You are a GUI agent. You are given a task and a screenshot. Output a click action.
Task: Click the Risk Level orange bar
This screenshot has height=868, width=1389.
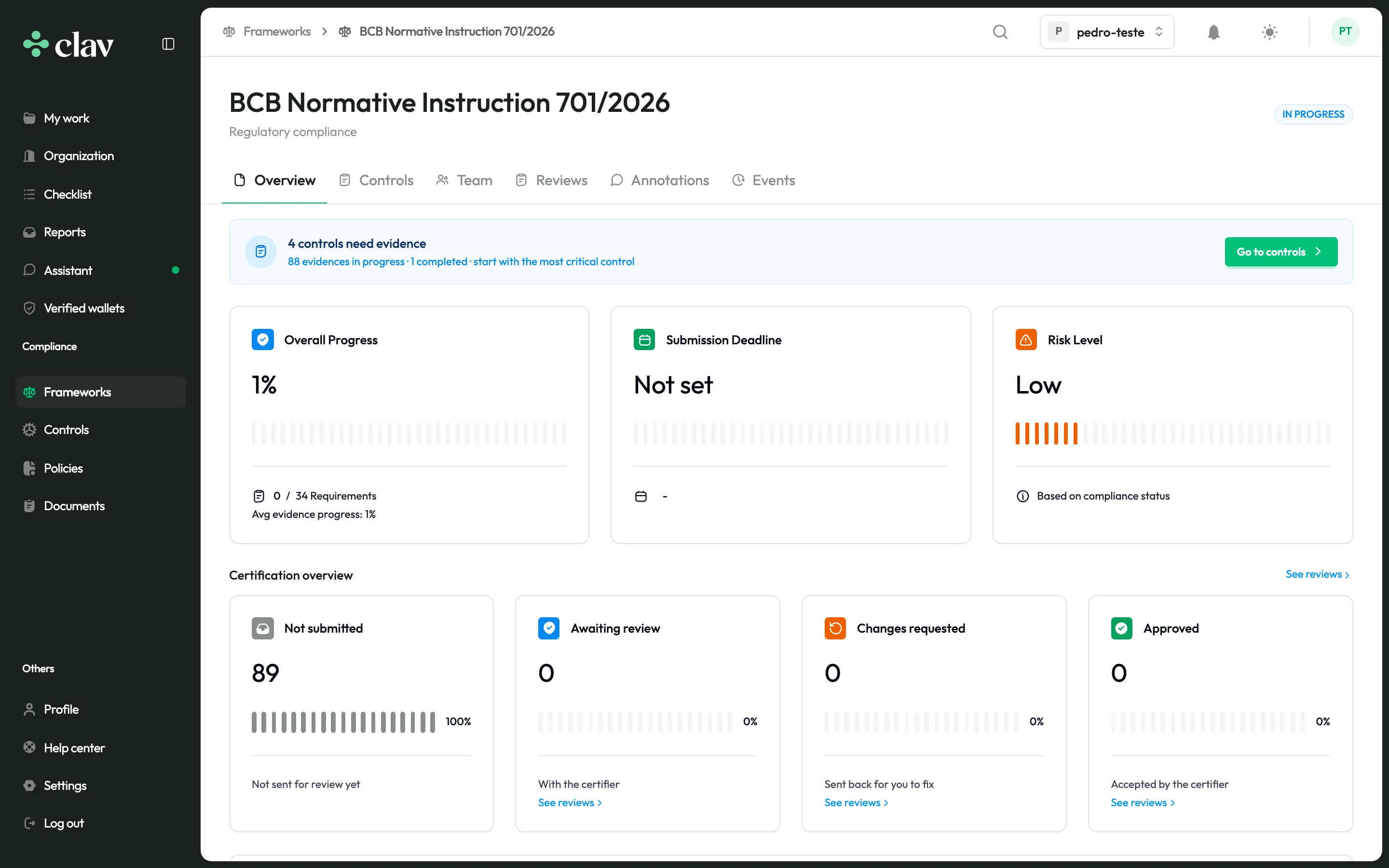coord(1047,434)
